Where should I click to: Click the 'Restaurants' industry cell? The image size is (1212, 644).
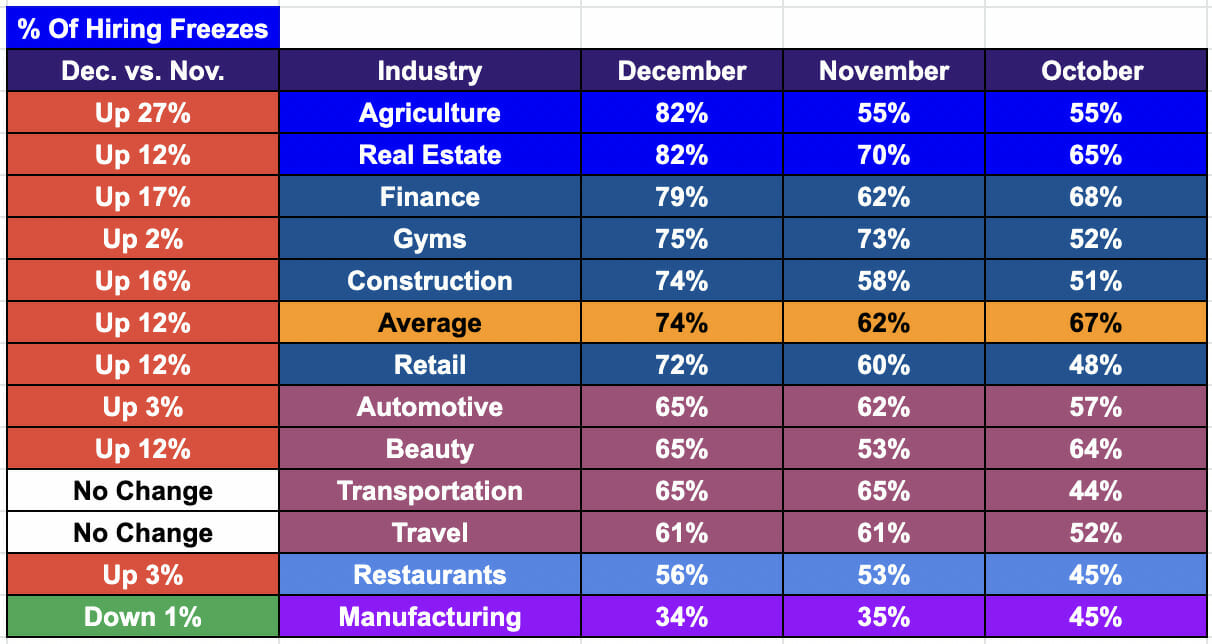(x=429, y=575)
